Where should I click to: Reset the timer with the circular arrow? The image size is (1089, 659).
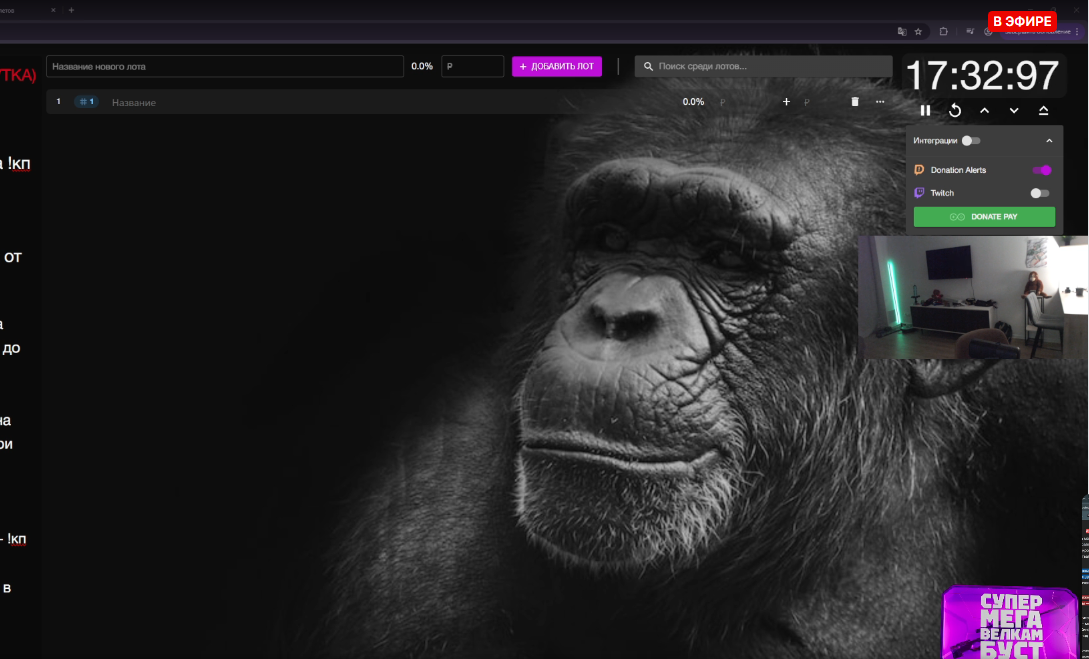click(x=955, y=110)
